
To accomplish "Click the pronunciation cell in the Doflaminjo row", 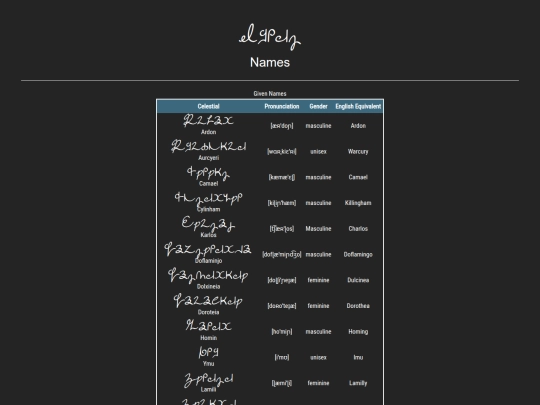I will coord(282,255).
